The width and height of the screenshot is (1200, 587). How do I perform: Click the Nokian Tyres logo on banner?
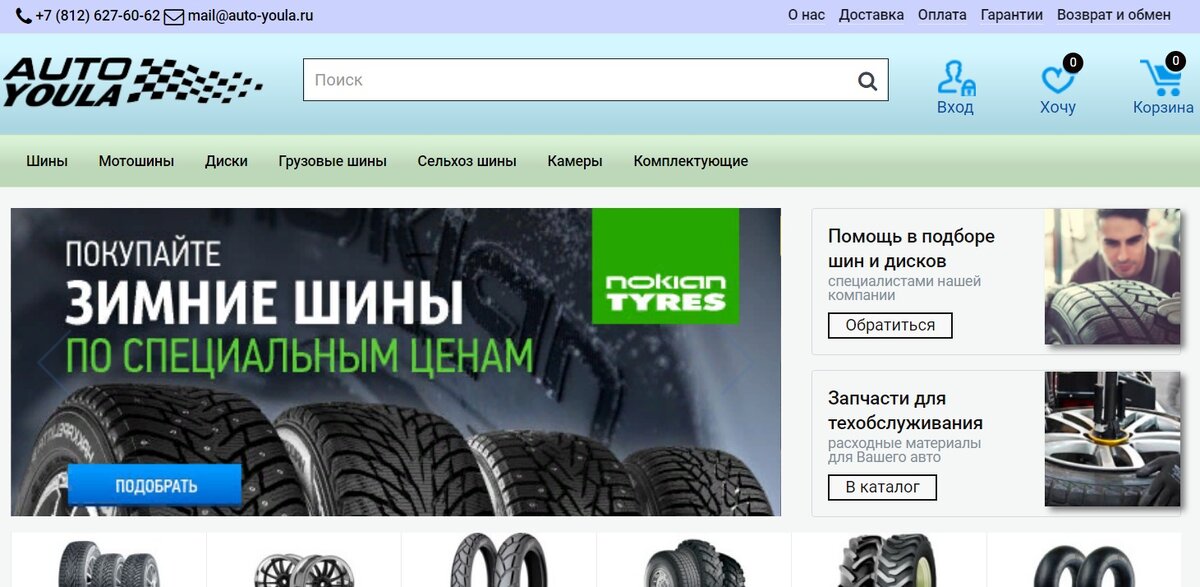665,266
